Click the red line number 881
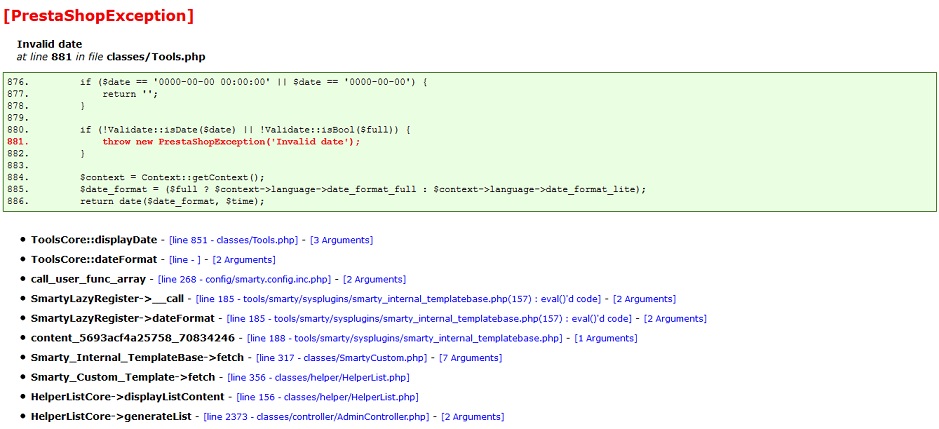 [18, 142]
